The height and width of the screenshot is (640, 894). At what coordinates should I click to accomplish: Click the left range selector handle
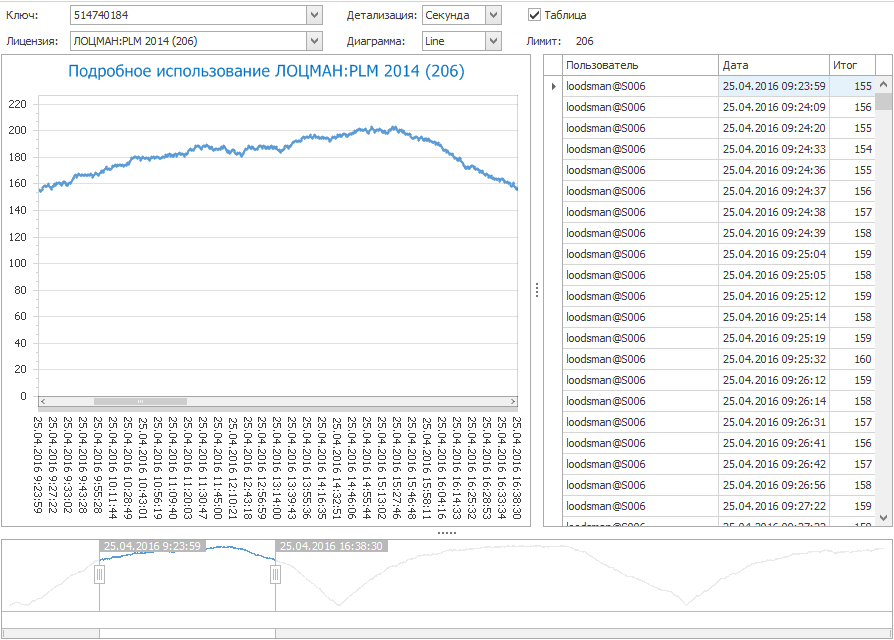[x=99, y=575]
